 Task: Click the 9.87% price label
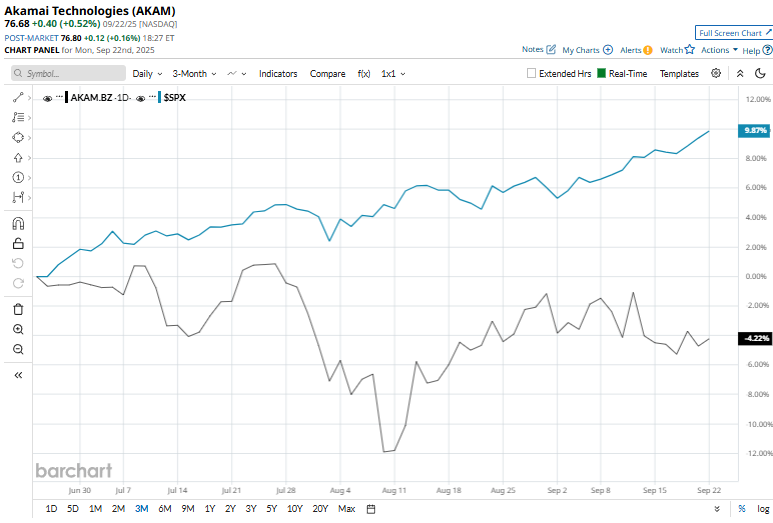coord(755,131)
